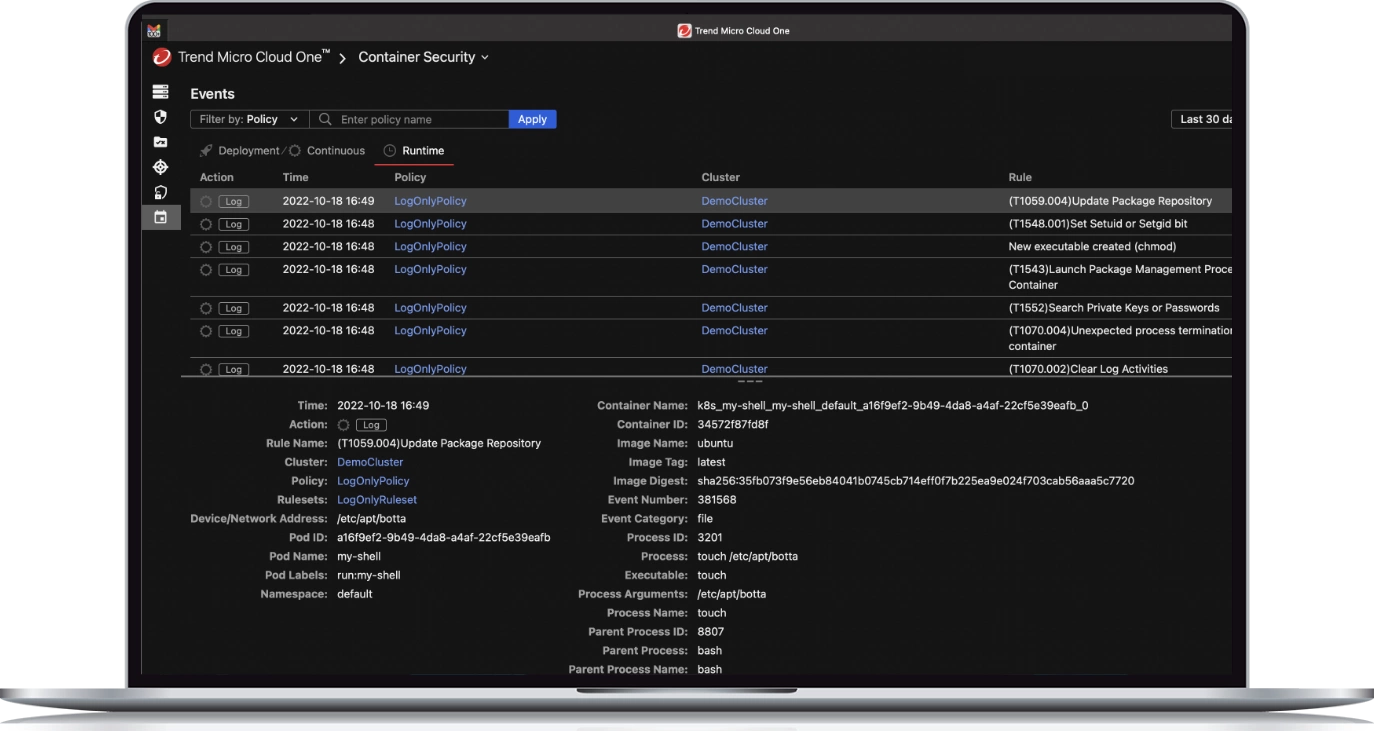Click the mail icon in top-left corner
This screenshot has width=1375, height=732.
tap(155, 31)
